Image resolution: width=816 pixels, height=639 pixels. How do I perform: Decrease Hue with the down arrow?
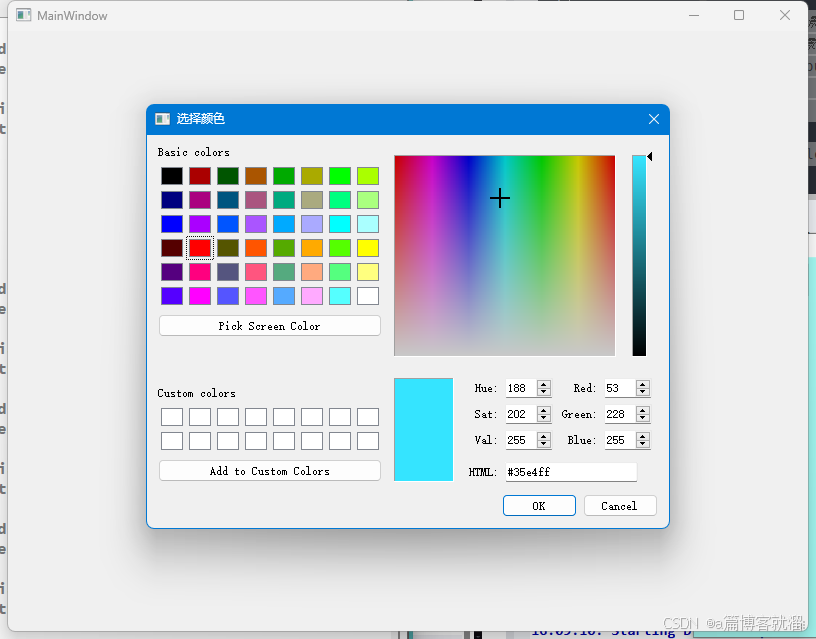(x=544, y=392)
